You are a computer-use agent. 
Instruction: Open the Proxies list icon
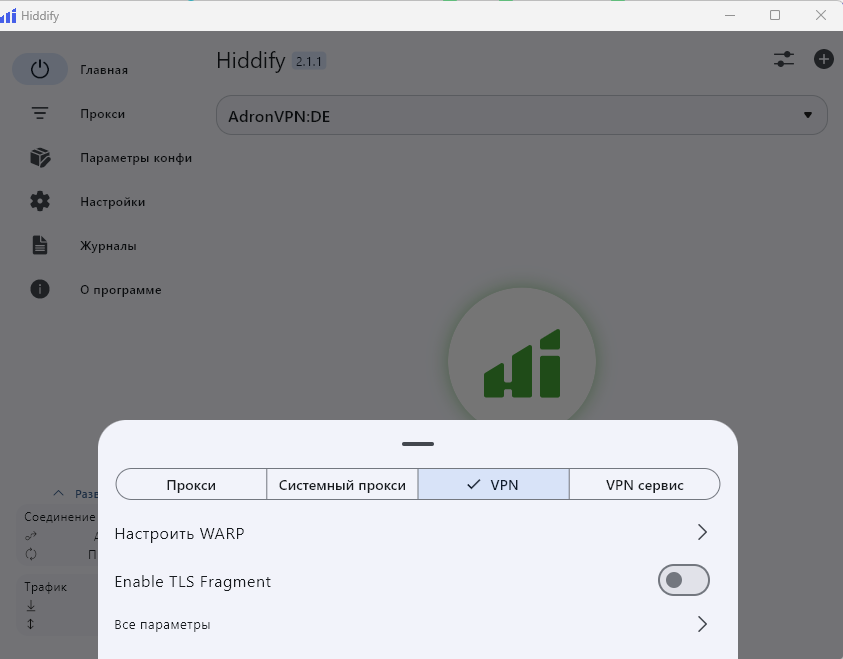coord(40,114)
